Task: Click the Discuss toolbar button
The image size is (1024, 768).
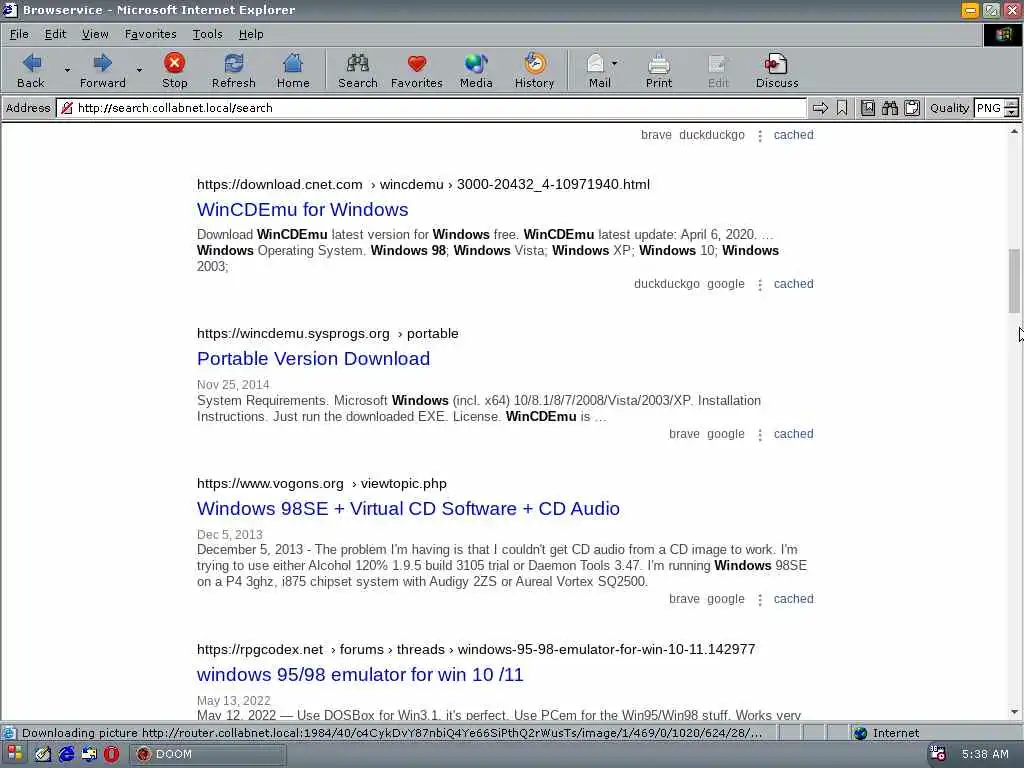Action: coord(776,71)
